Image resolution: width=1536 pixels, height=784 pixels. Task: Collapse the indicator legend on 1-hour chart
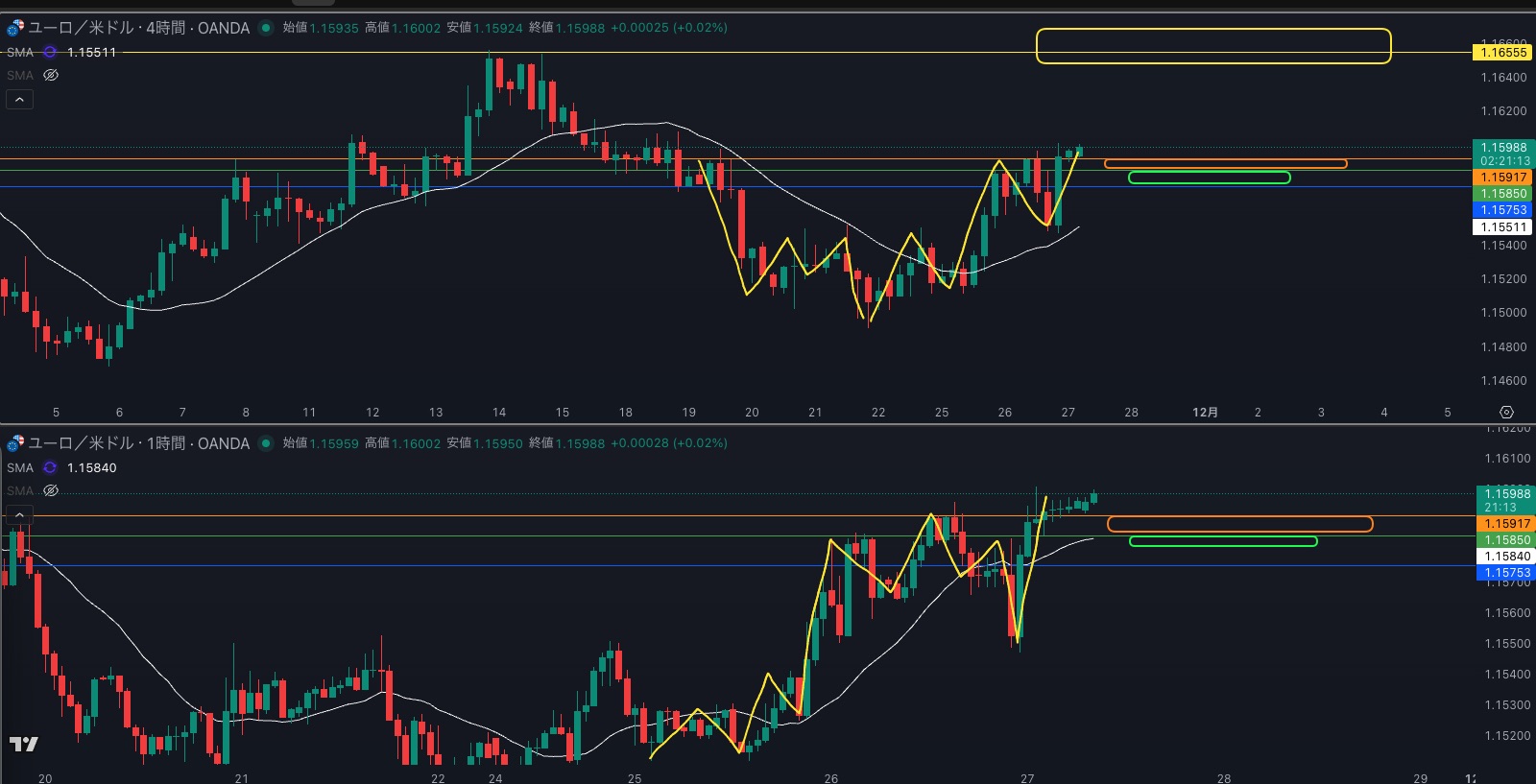(19, 514)
